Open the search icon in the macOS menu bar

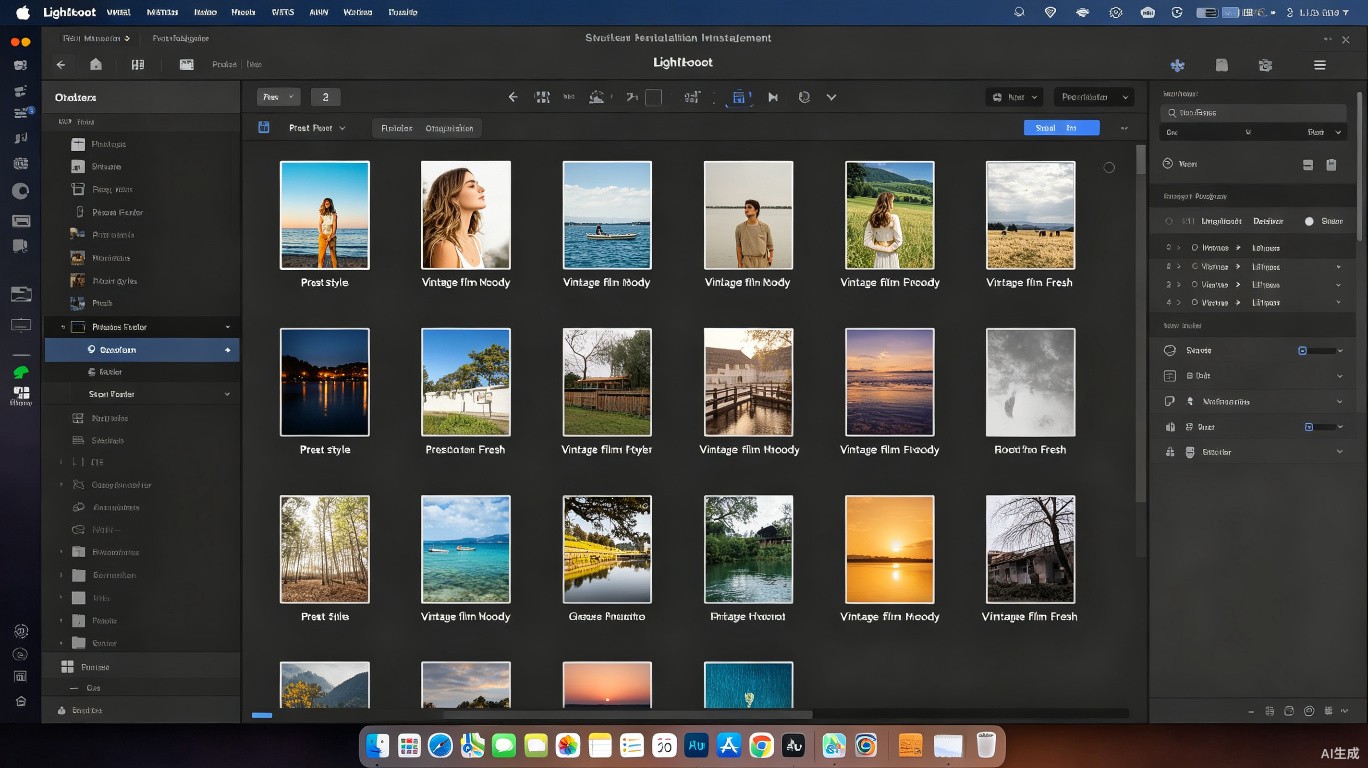(1019, 12)
